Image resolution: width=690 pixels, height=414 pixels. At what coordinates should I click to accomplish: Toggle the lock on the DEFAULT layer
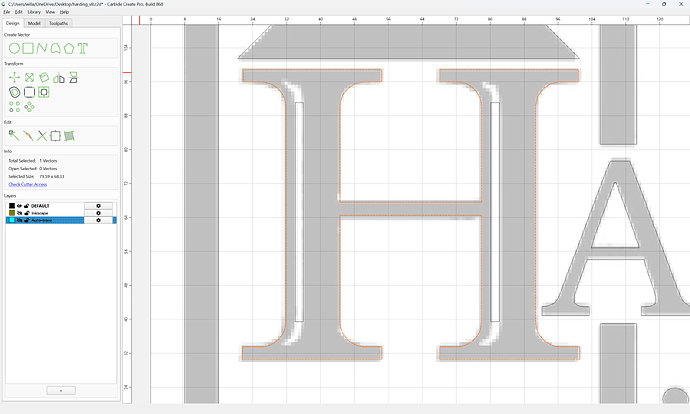(26, 206)
